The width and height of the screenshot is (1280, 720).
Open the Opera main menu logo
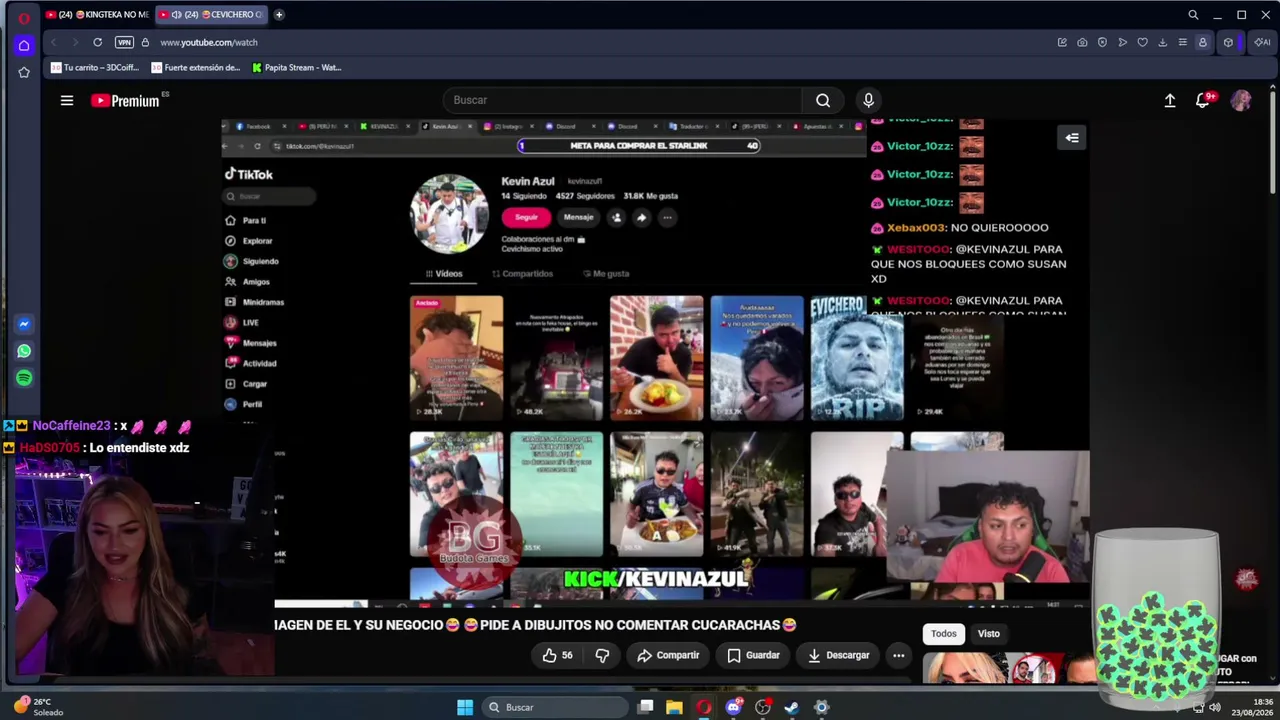click(24, 17)
